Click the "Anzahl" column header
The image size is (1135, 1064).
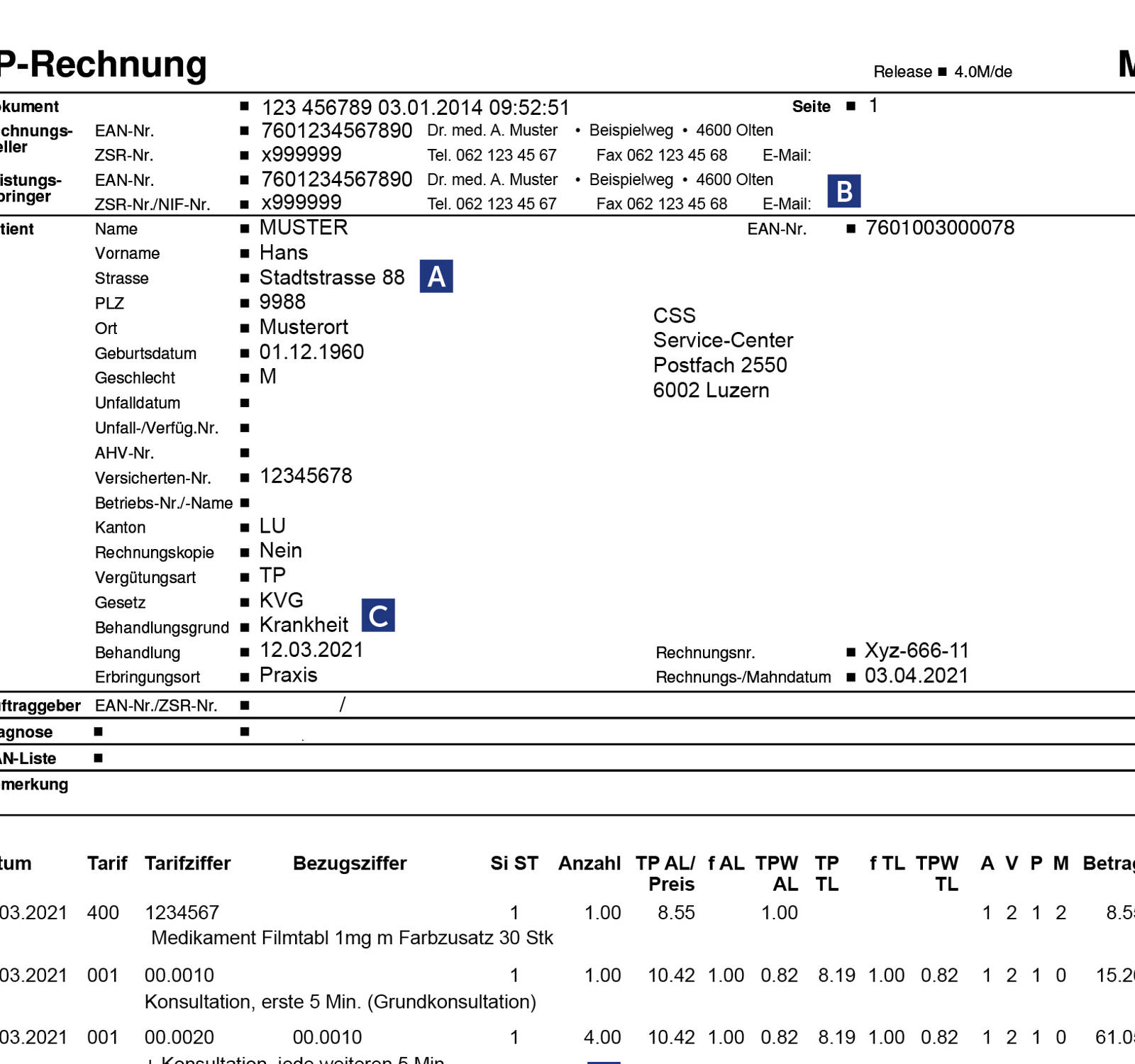click(x=589, y=863)
